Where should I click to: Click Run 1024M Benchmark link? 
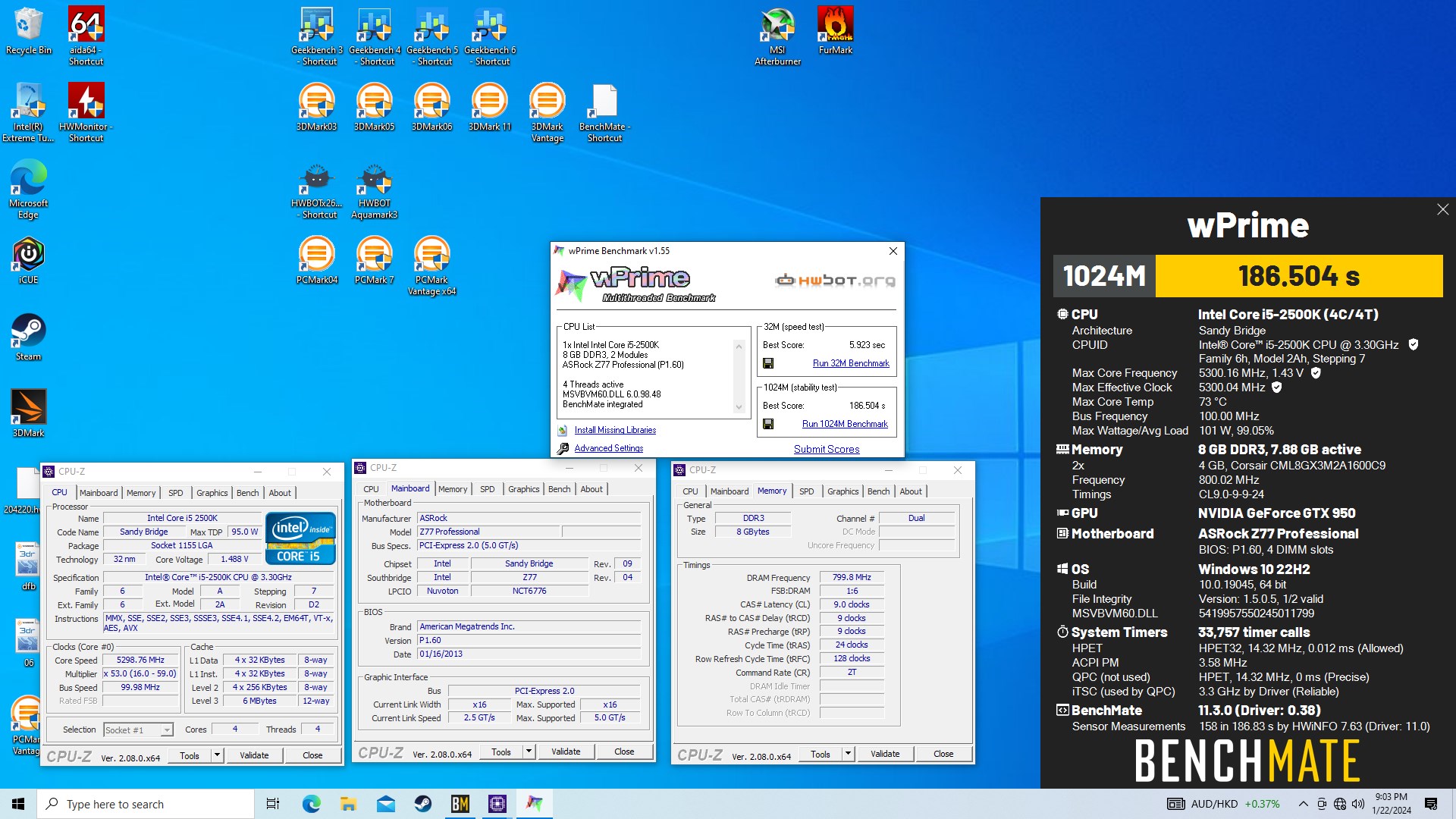click(x=845, y=424)
